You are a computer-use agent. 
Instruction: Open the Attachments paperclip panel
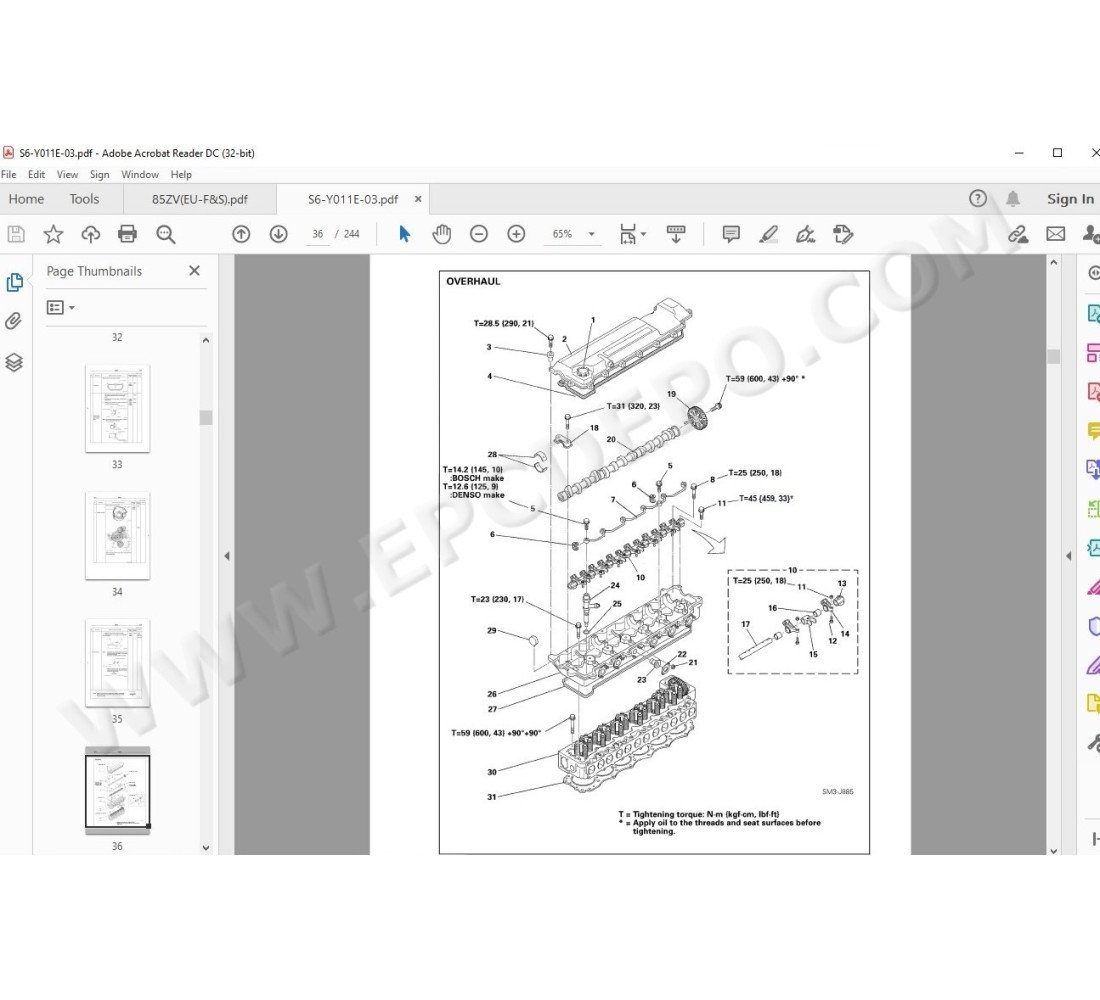[13, 321]
